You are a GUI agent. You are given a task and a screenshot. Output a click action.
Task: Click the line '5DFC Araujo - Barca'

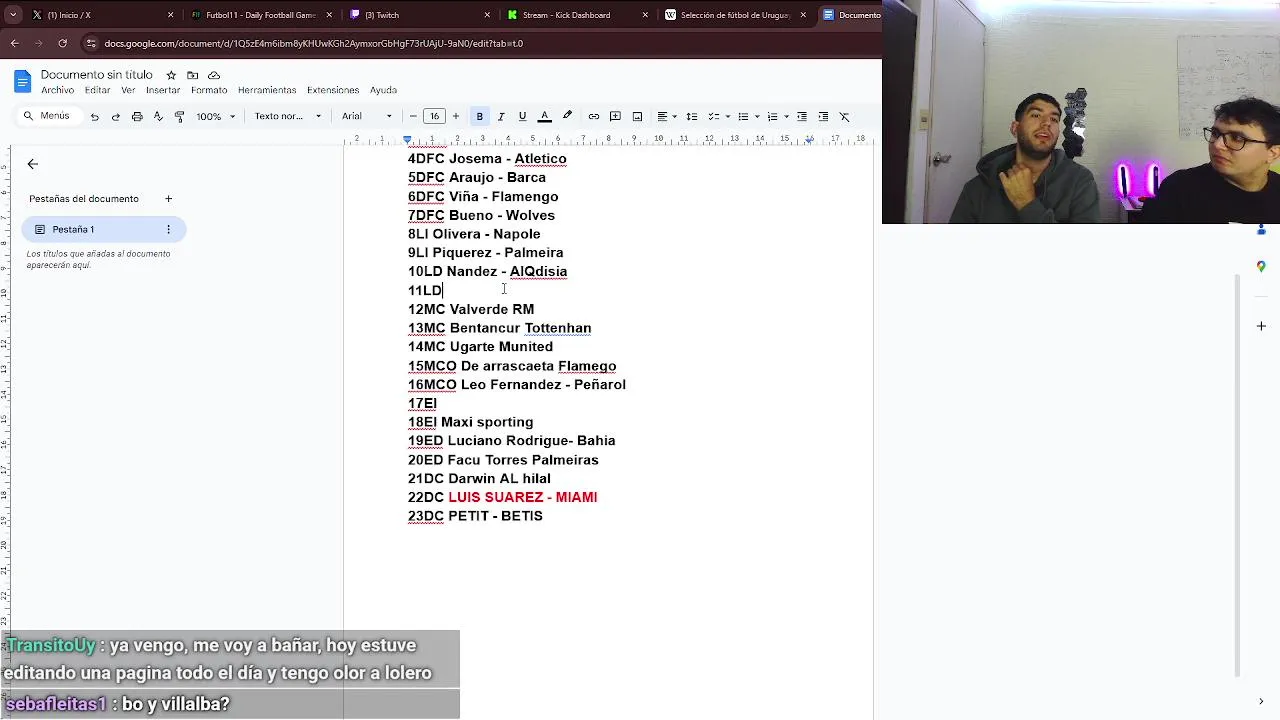pyautogui.click(x=477, y=177)
